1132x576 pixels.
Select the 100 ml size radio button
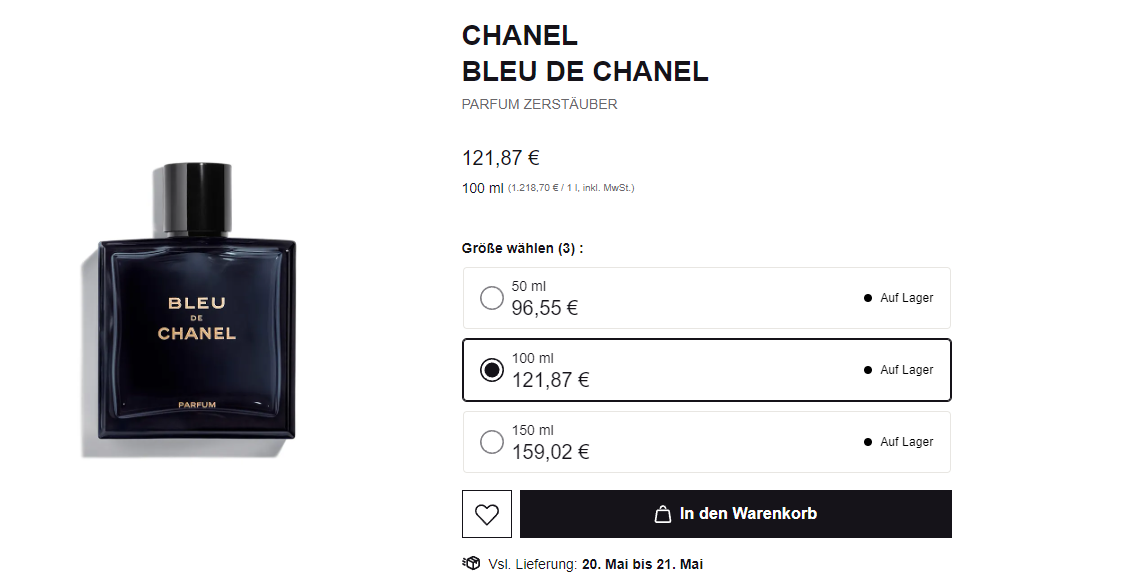[x=491, y=370]
